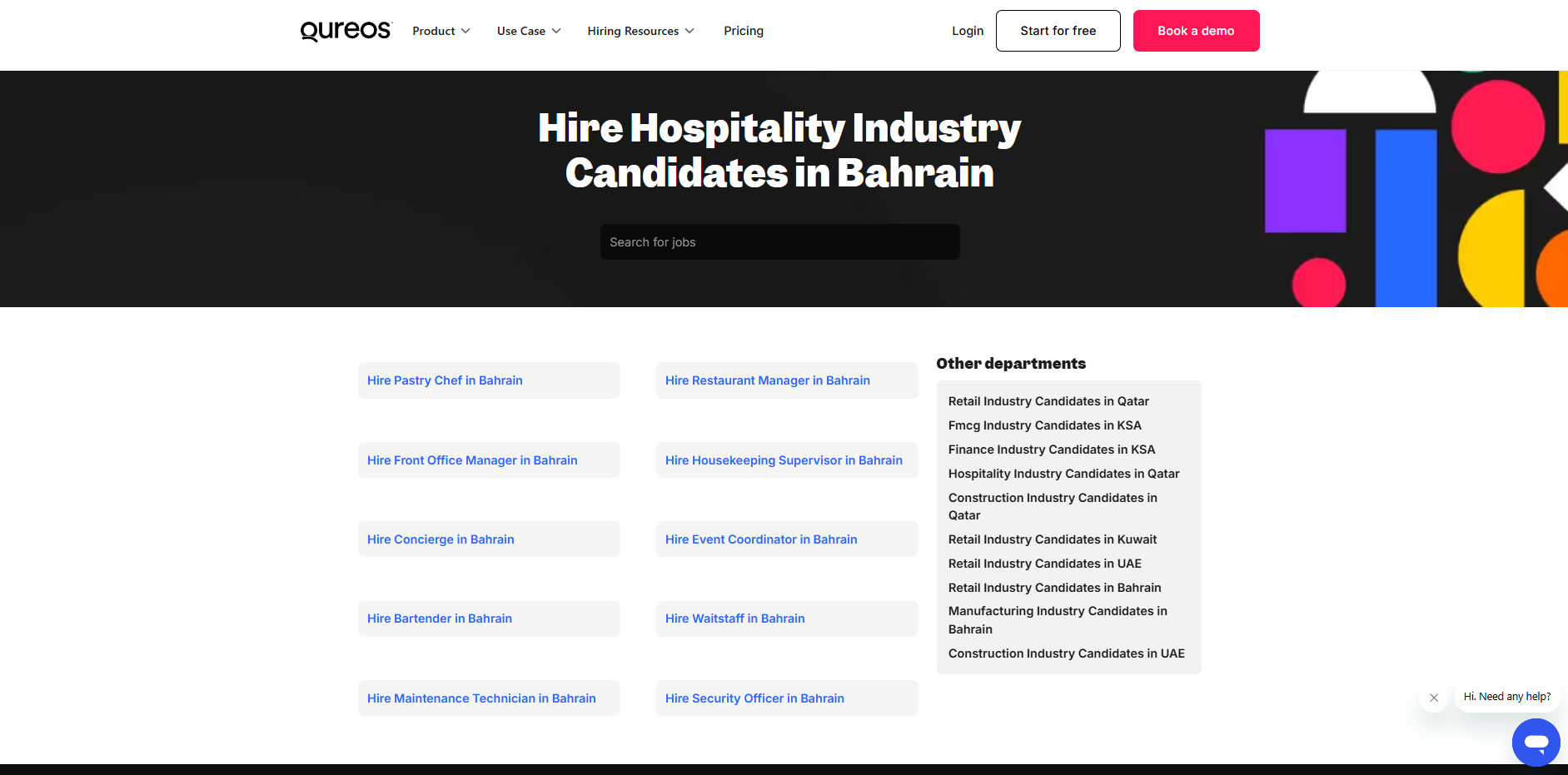1568x775 pixels.
Task: Open Hire Event Coordinator in Bahrain
Action: pyautogui.click(x=787, y=539)
